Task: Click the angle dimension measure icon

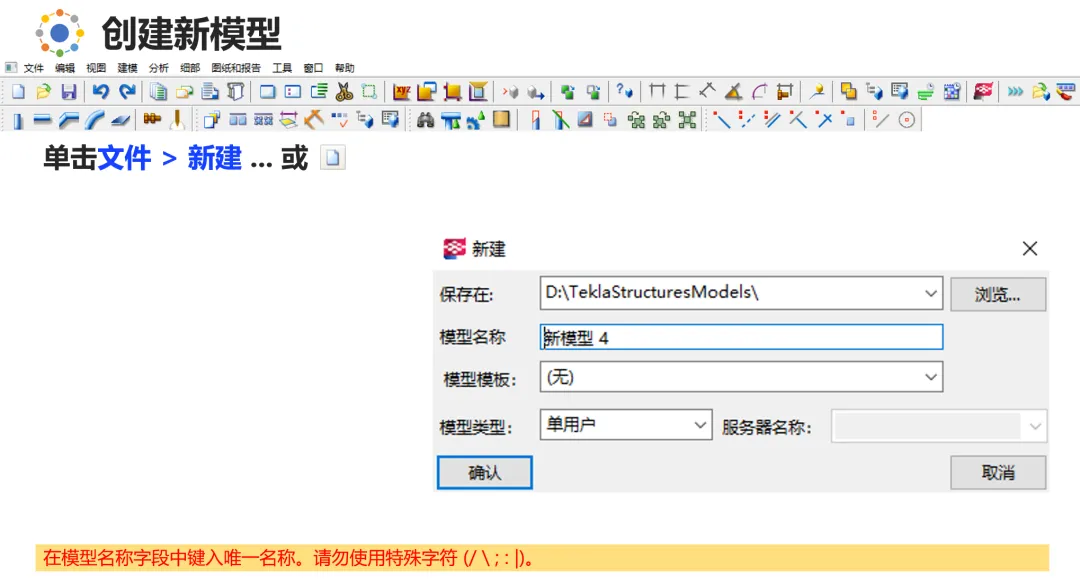Action: point(734,92)
